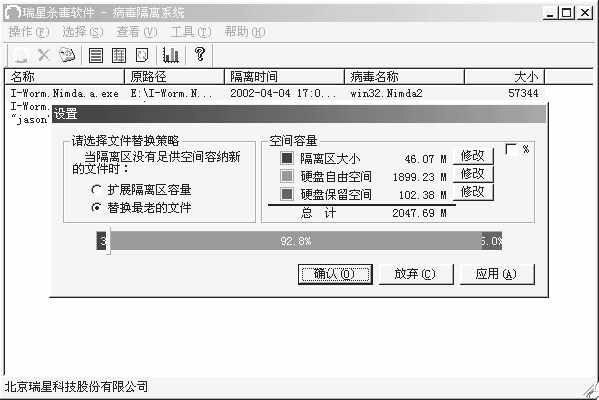This screenshot has width=599, height=400.
Task: Click 修改 next to 隔离区大小
Action: coord(473,156)
